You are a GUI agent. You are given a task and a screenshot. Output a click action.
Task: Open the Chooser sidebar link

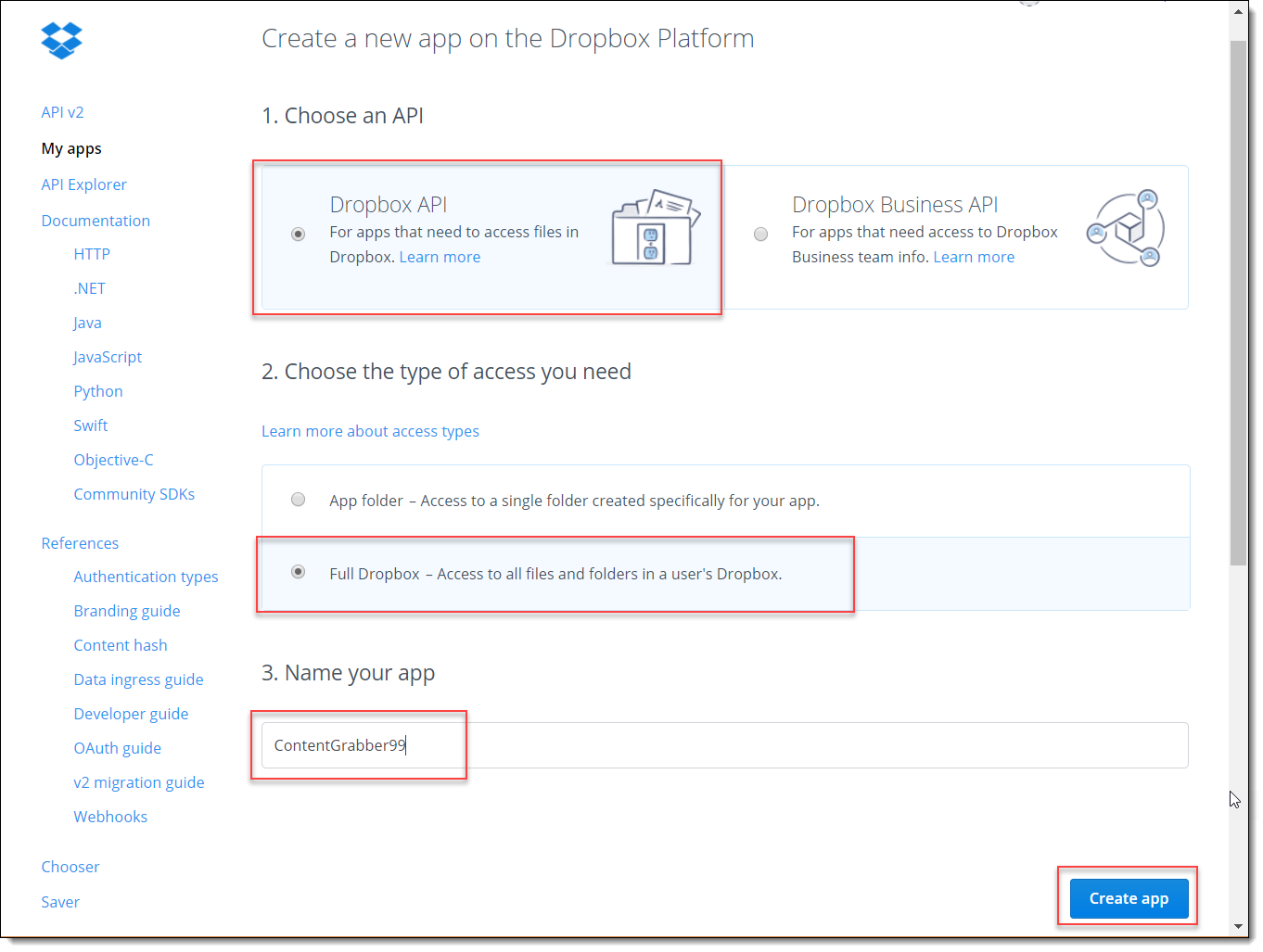tap(70, 867)
